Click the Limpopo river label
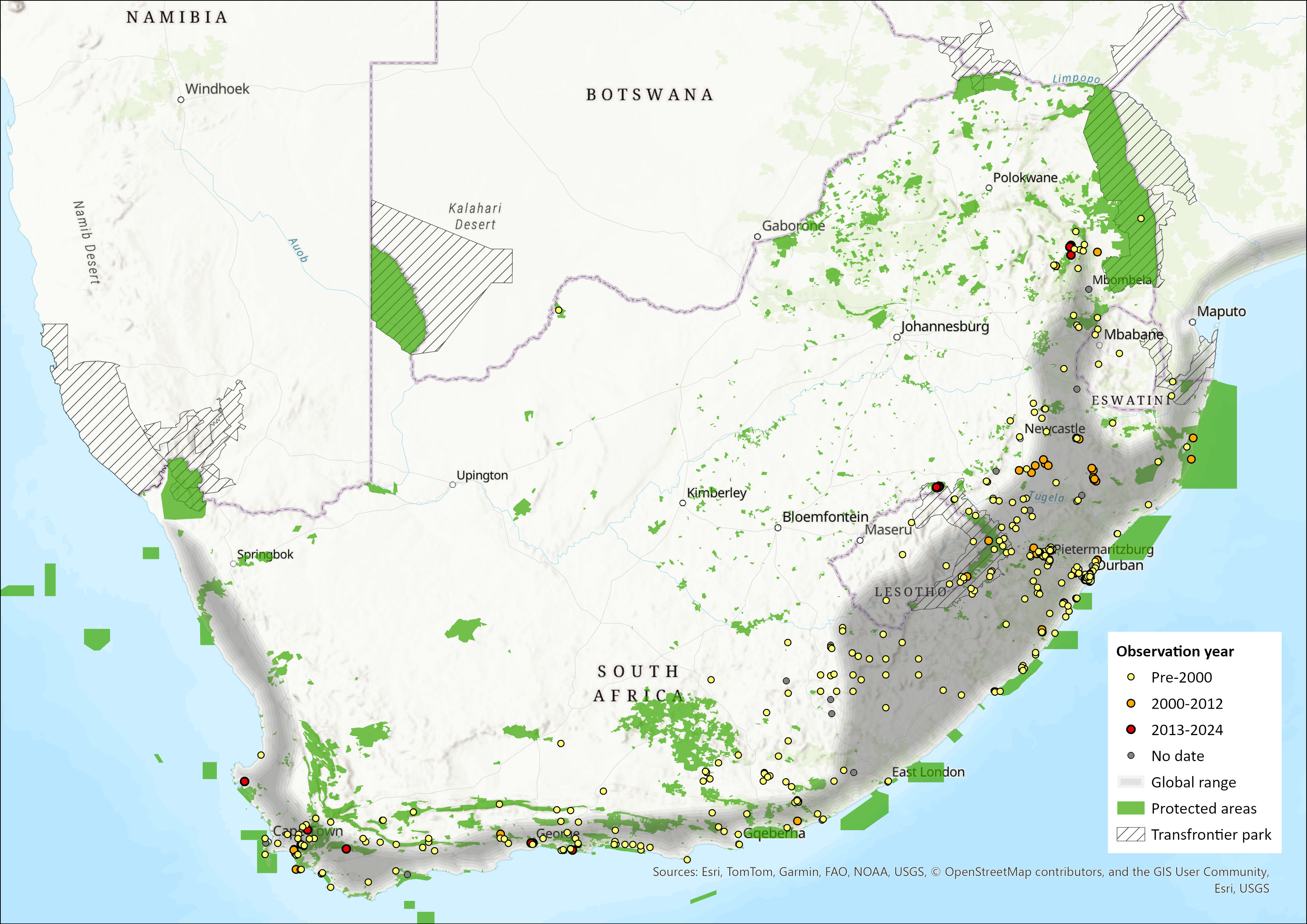This screenshot has width=1307, height=924. click(x=1076, y=79)
